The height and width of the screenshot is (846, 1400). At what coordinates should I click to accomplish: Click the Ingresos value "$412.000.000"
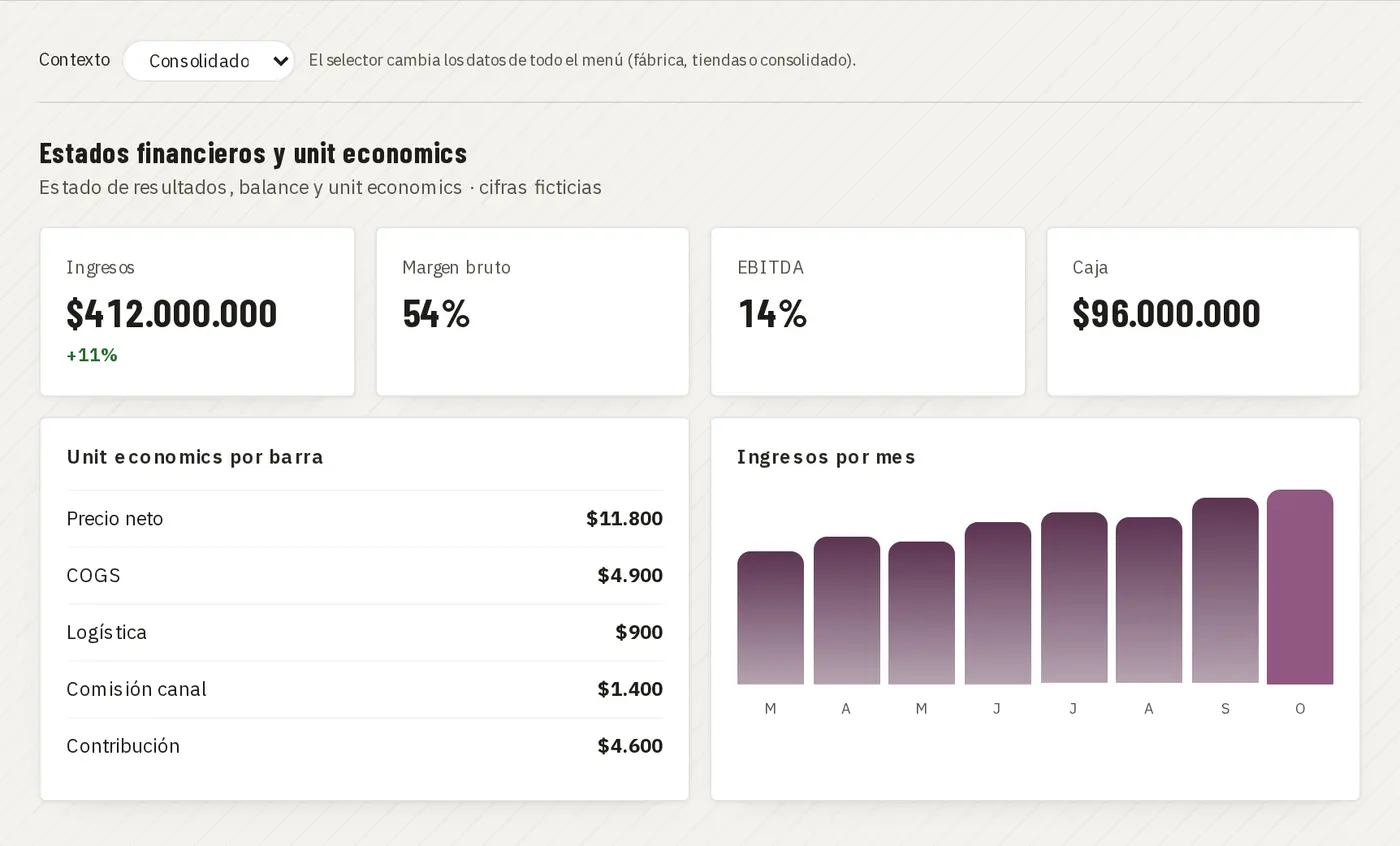tap(172, 314)
